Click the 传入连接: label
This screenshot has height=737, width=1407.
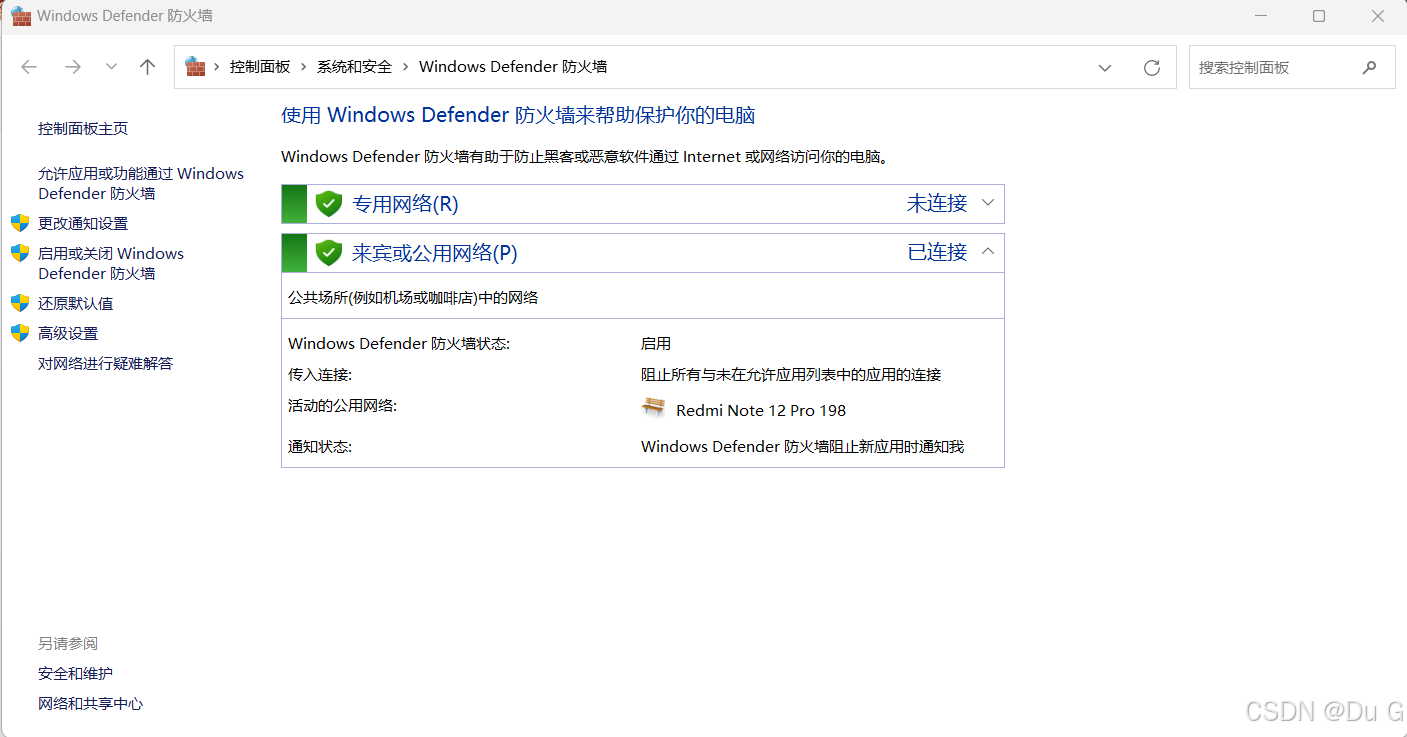point(320,375)
